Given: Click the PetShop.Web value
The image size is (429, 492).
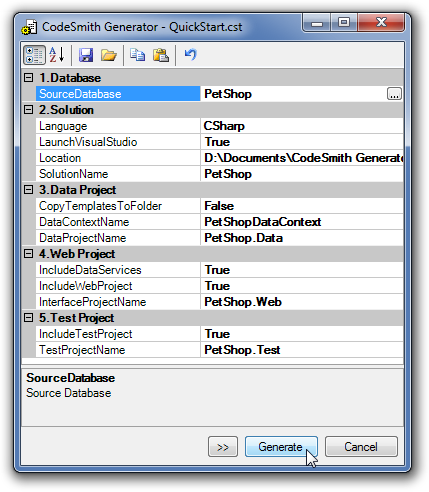Looking at the screenshot, I should tap(243, 302).
